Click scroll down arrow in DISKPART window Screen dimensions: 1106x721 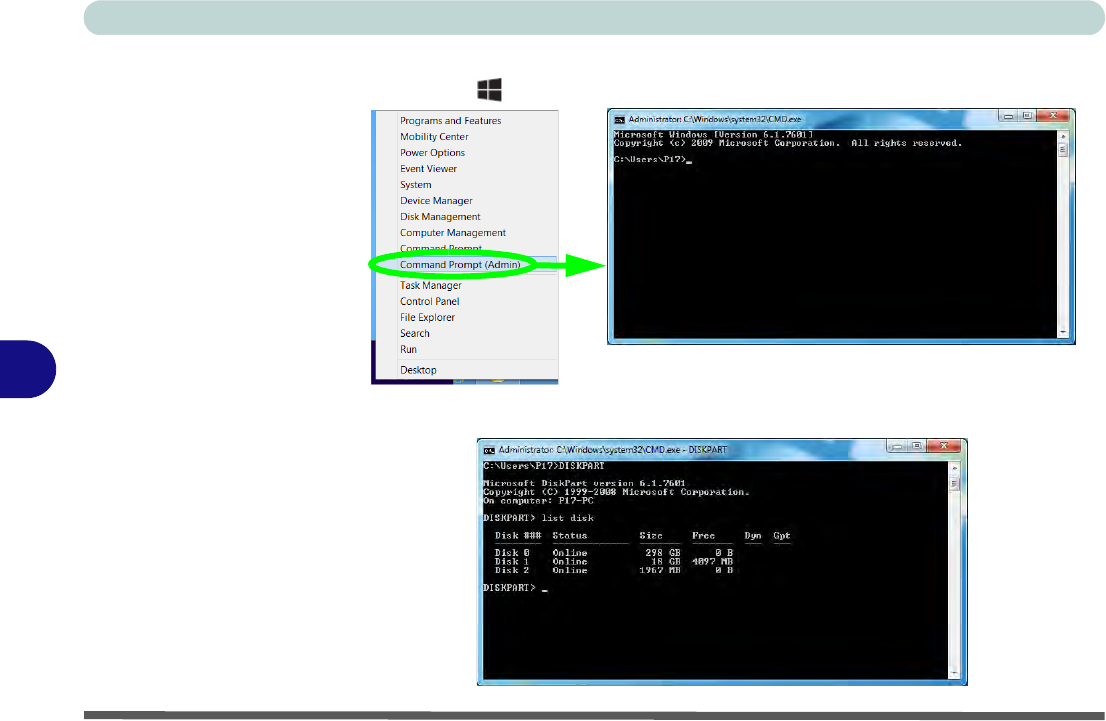point(954,674)
